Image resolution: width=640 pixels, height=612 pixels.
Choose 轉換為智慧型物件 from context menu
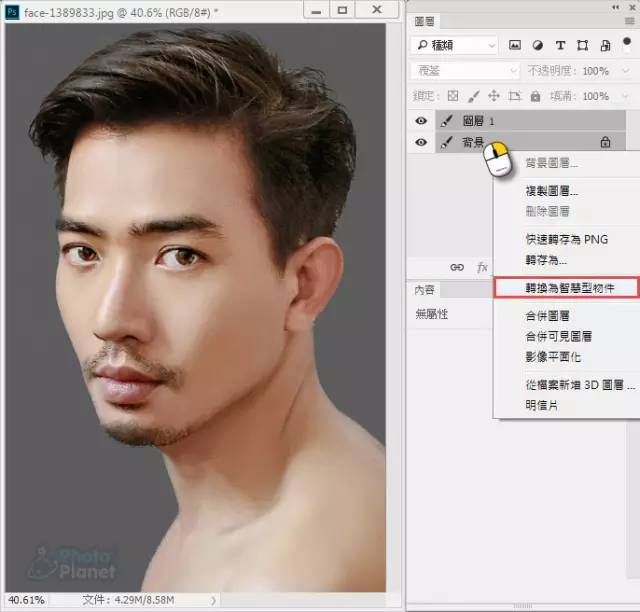(568, 287)
